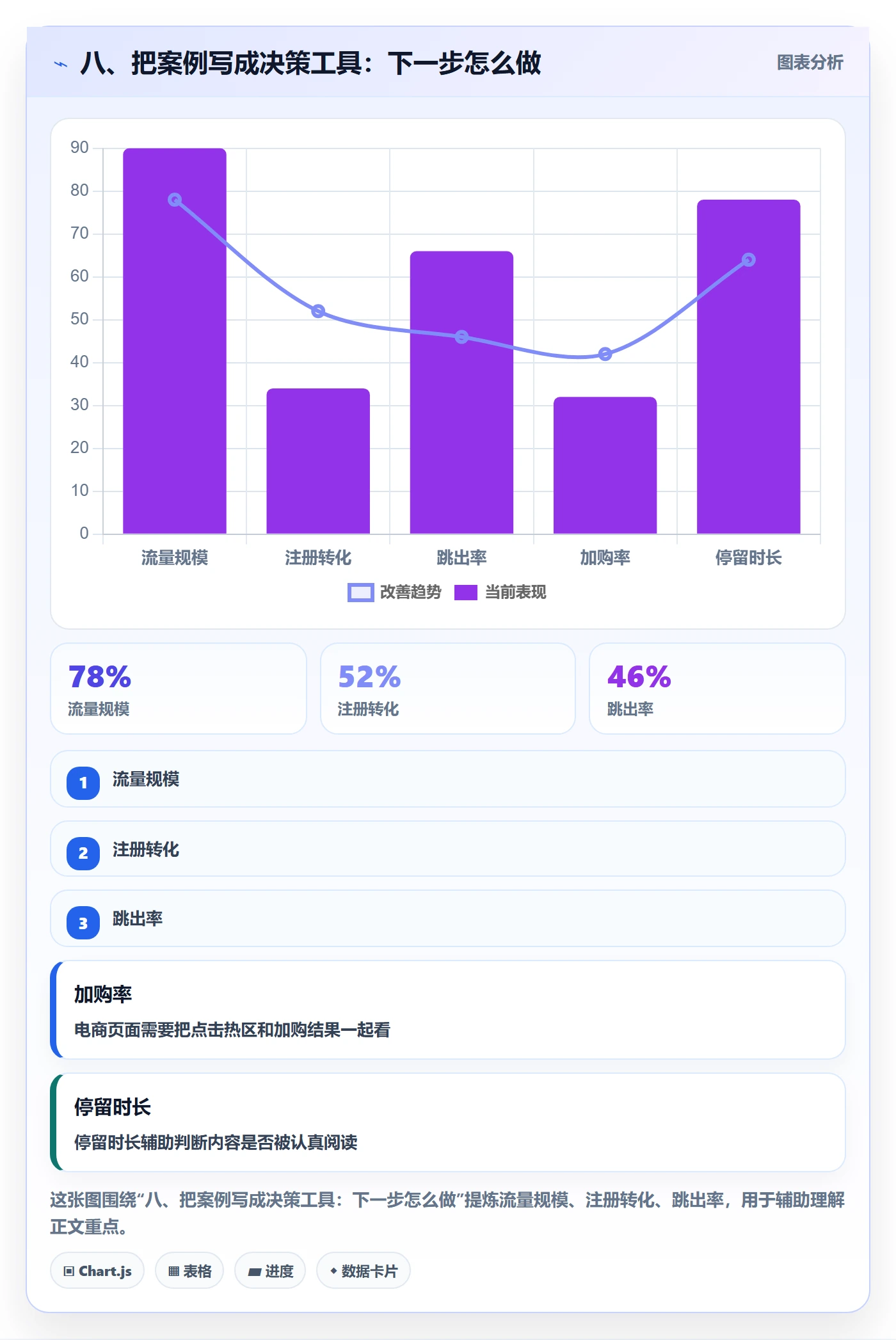The height and width of the screenshot is (1340, 896).
Task: Select the 流量规模 bar in the chart
Action: point(175,341)
